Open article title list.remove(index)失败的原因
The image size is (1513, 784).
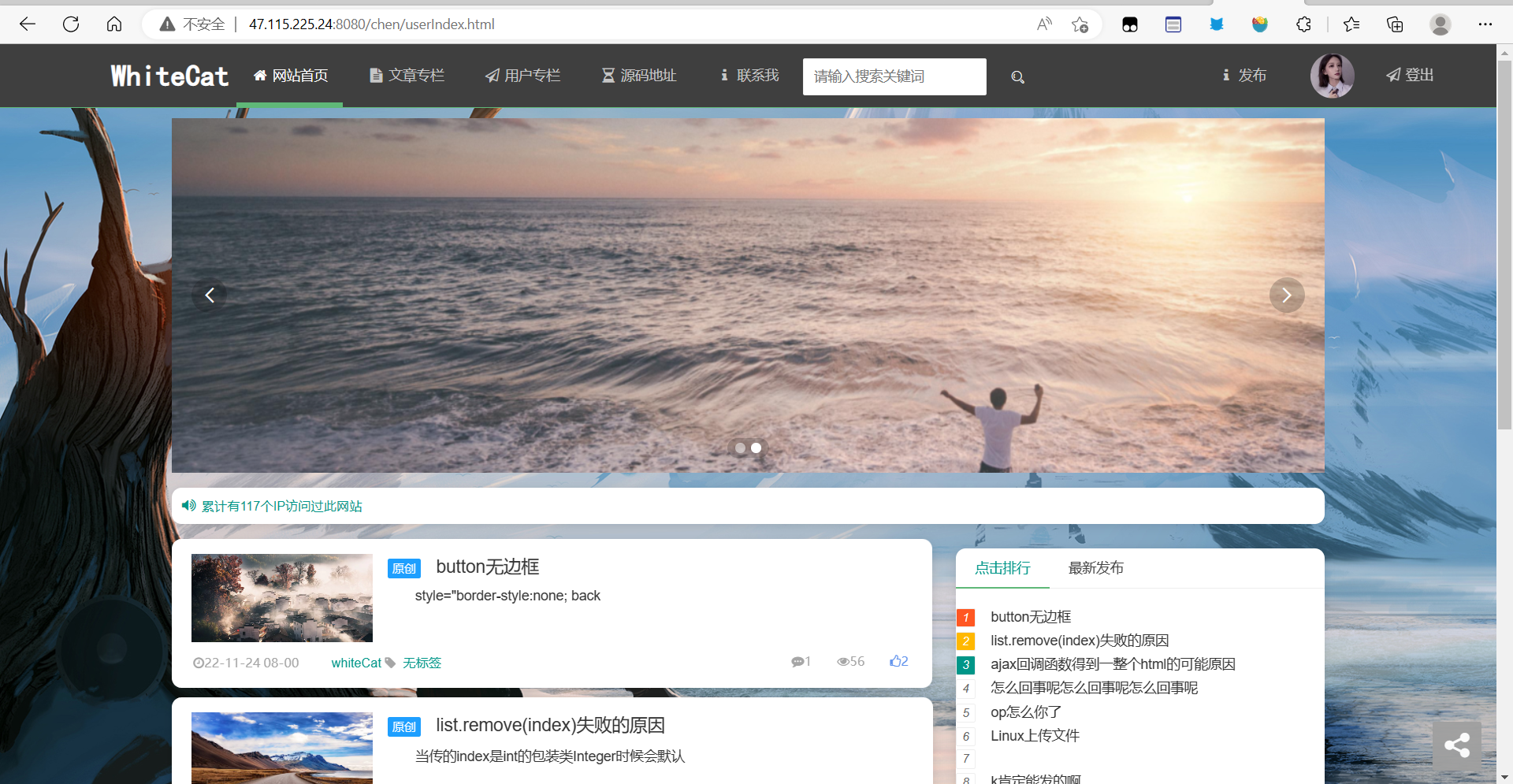tap(551, 725)
